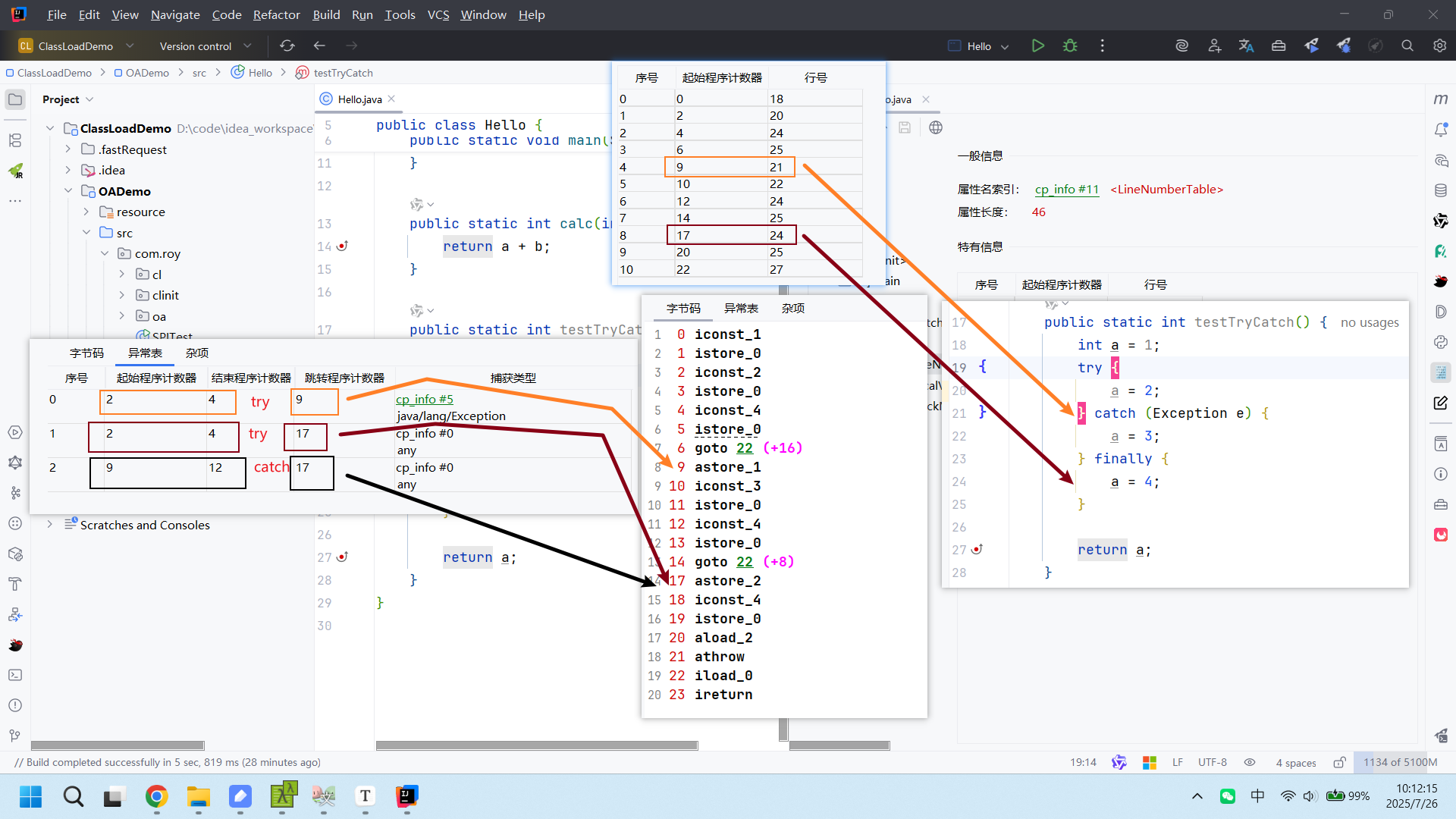Open Structure tool window icon
The image size is (1456, 819).
coord(15,140)
